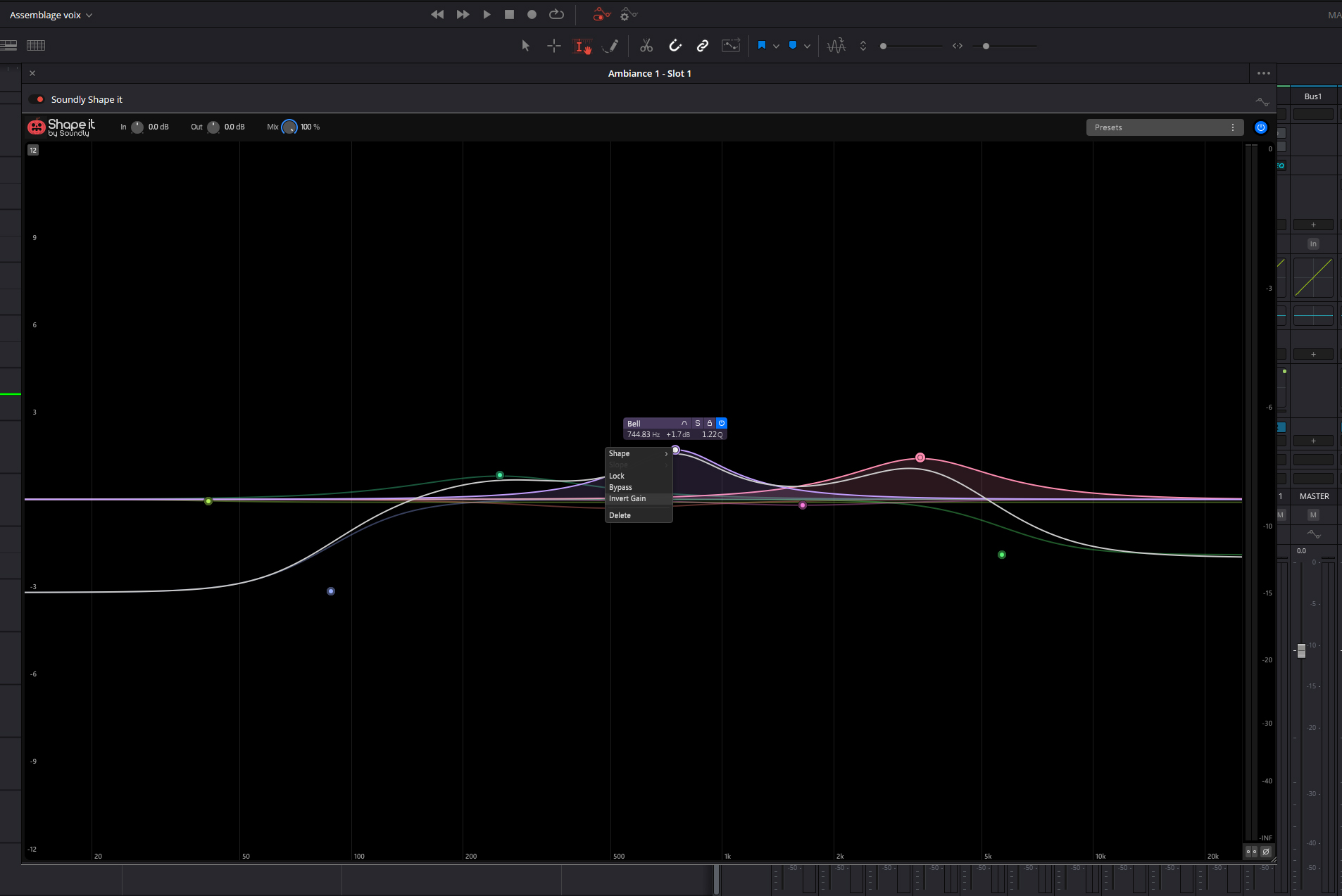Image resolution: width=1342 pixels, height=896 pixels.
Task: Toggle the snapping magnet icon
Action: [x=675, y=46]
